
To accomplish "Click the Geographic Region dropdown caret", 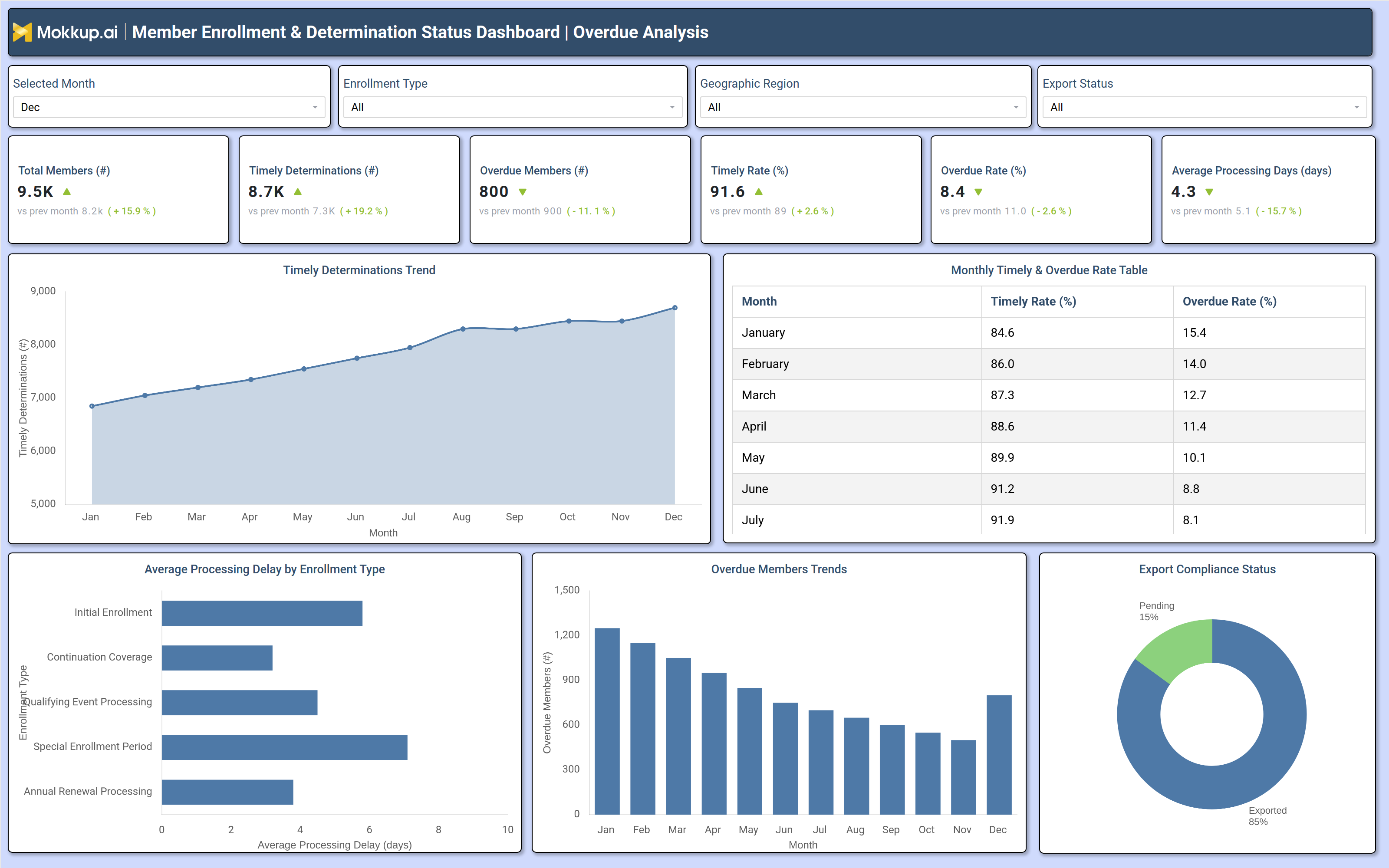I will (x=1016, y=107).
